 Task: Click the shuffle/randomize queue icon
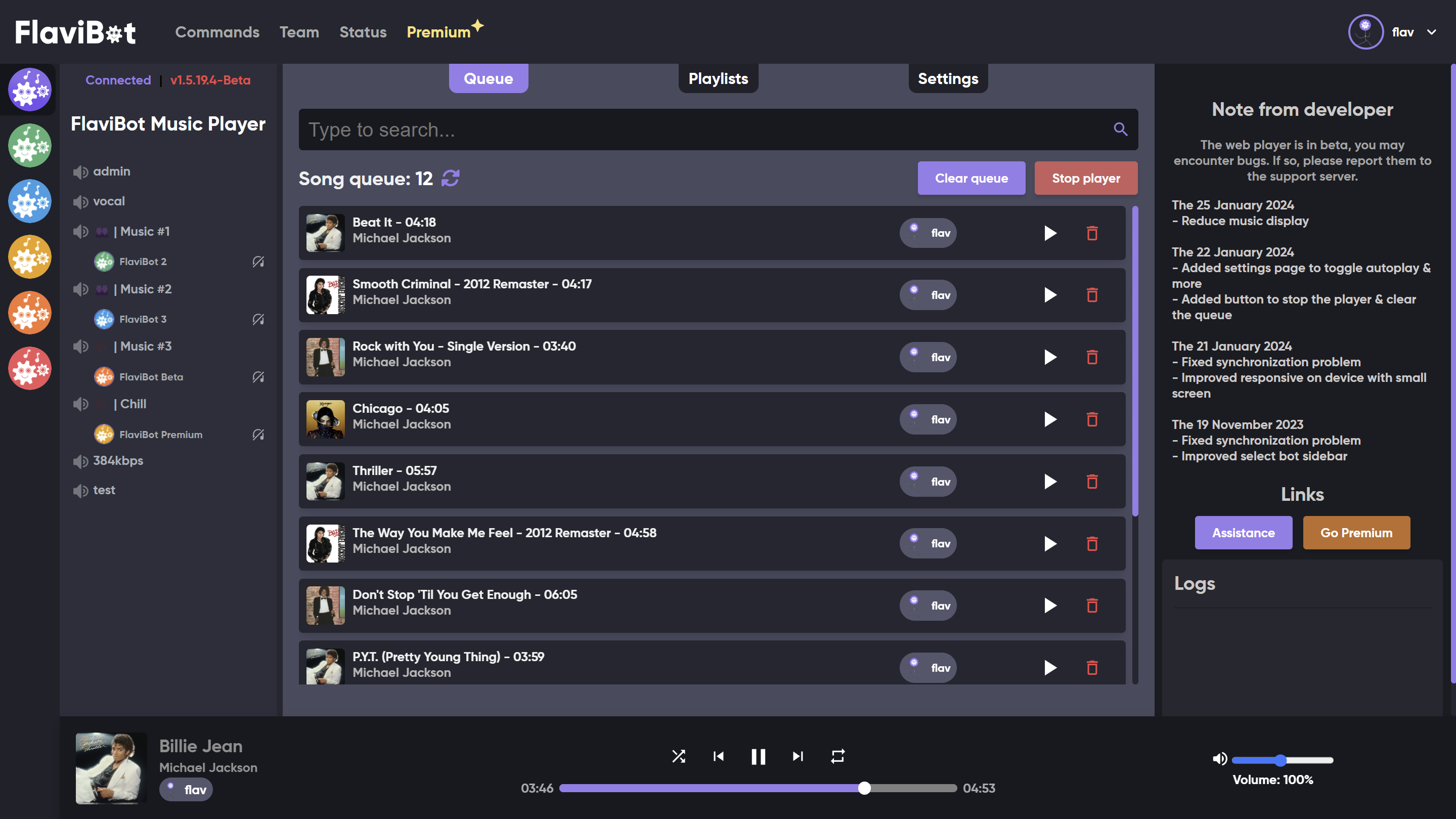(679, 756)
